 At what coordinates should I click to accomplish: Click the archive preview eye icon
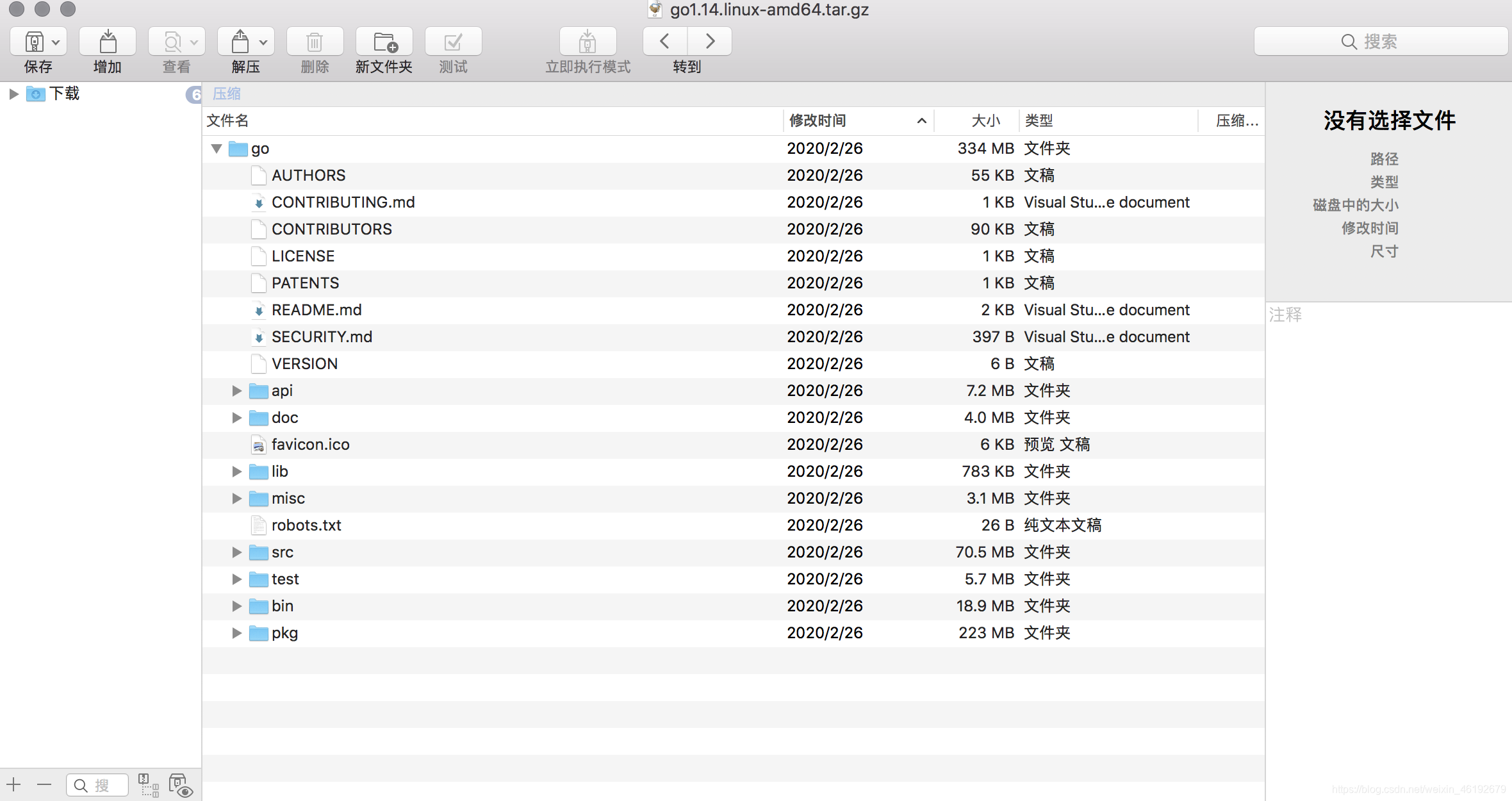point(181,785)
